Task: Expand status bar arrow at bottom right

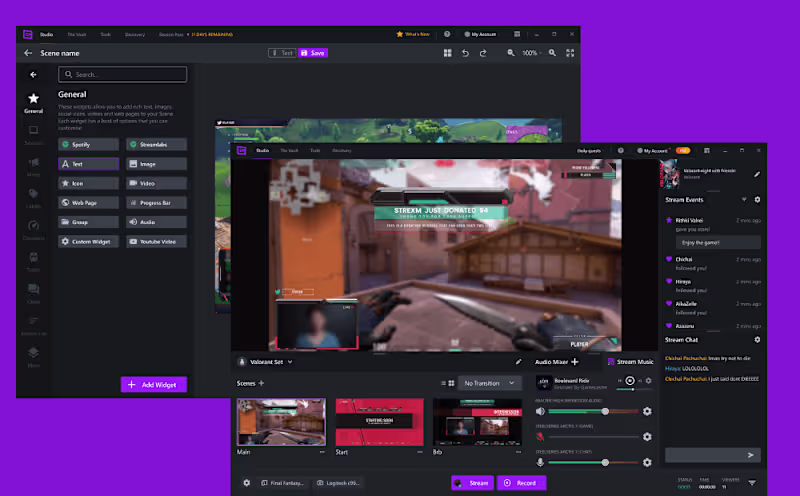Action: coord(752,483)
